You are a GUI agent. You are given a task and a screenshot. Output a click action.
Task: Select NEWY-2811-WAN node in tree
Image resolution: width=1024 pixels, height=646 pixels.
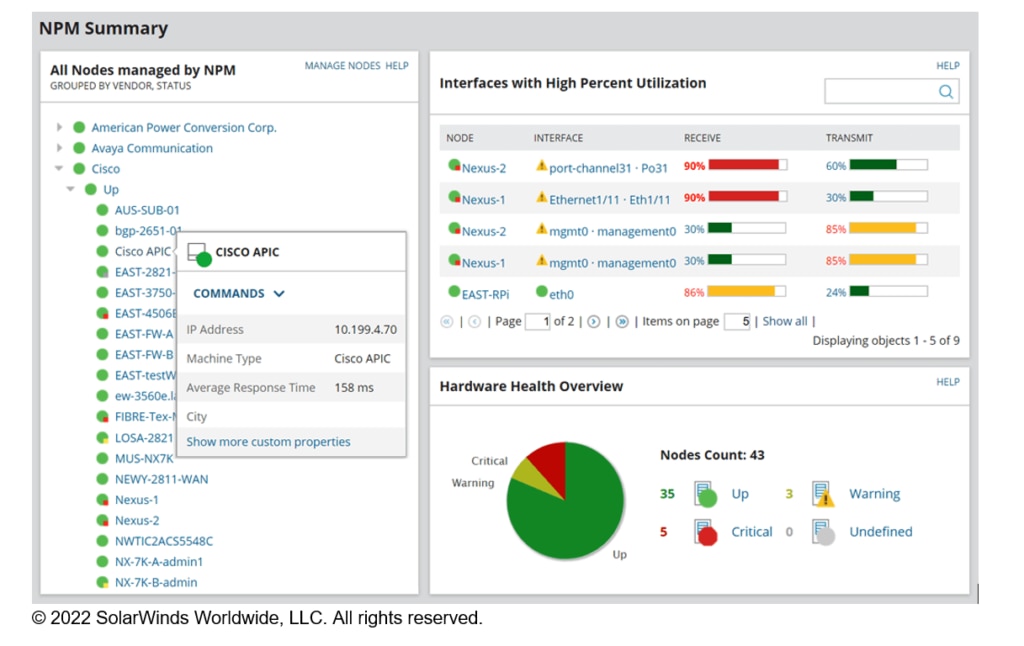point(161,479)
